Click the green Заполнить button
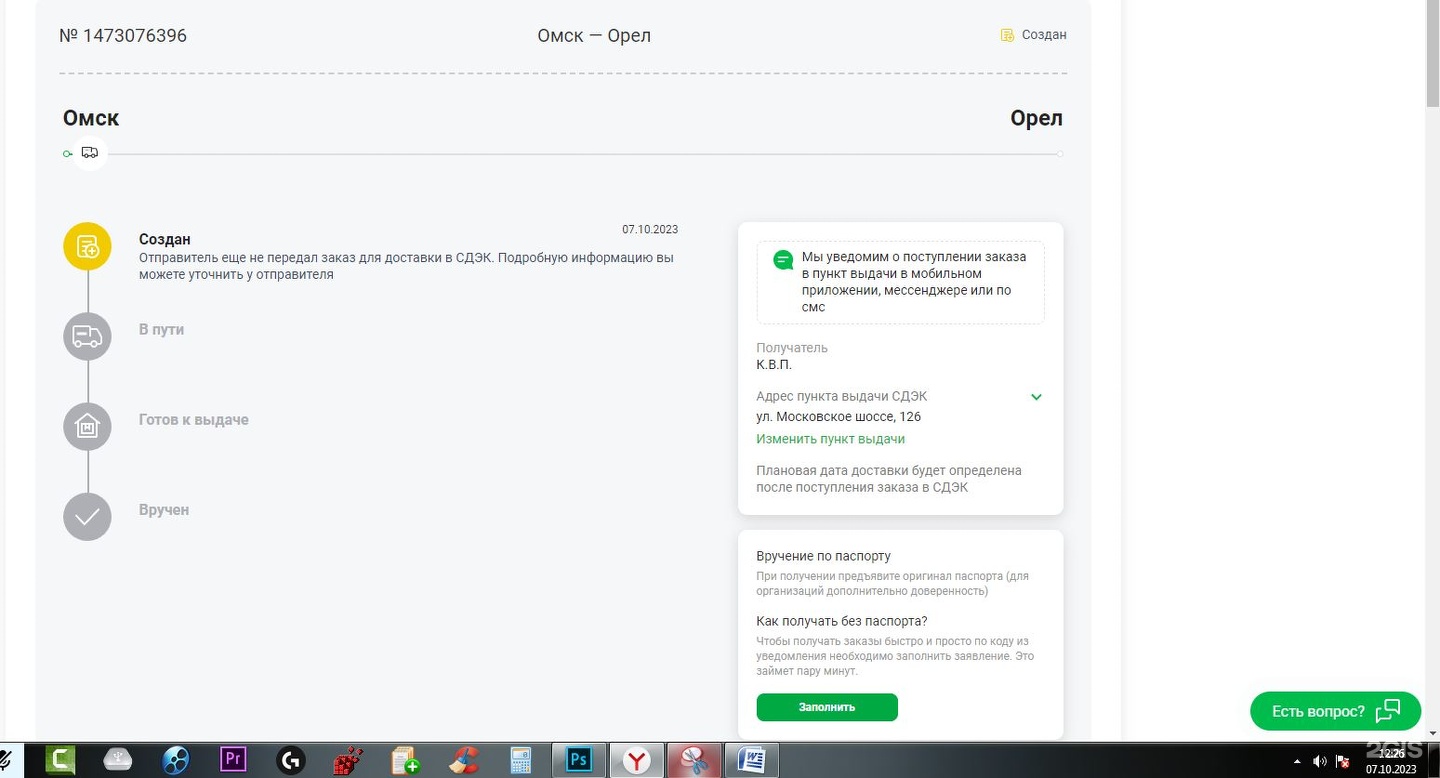The image size is (1440, 778). tap(827, 707)
